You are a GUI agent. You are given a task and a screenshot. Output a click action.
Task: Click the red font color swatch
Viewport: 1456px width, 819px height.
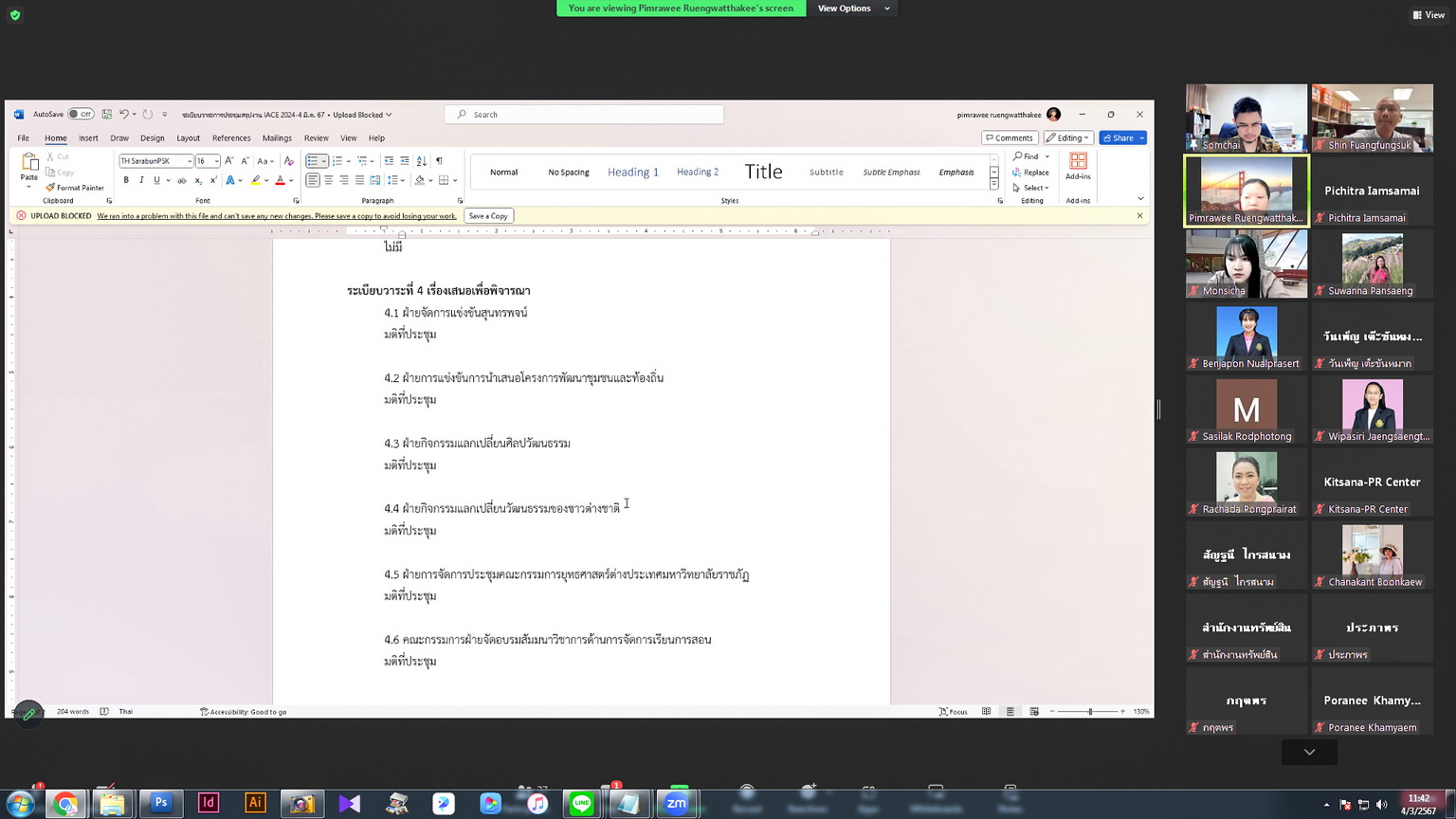pyautogui.click(x=280, y=180)
